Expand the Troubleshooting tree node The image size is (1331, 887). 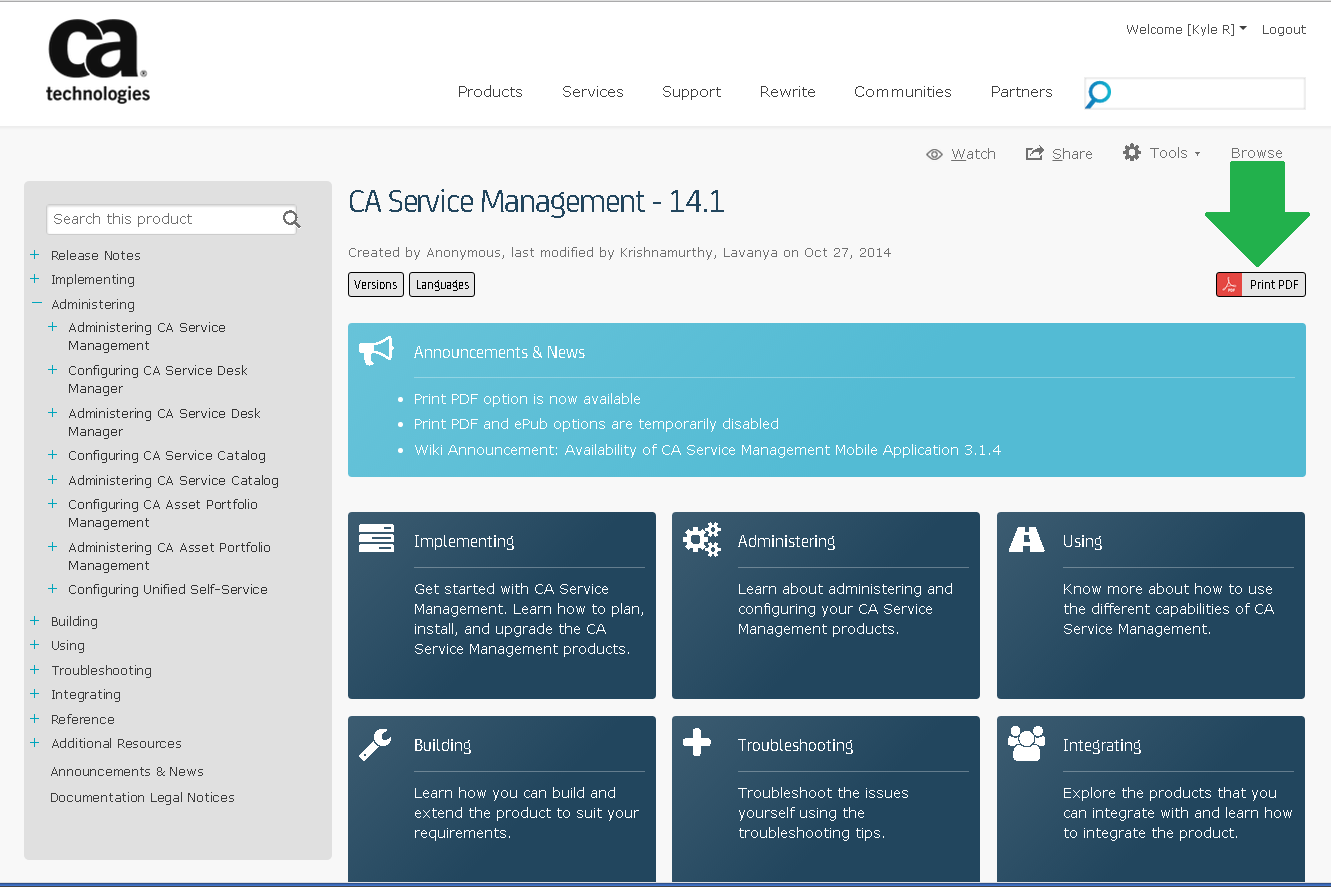pyautogui.click(x=35, y=669)
